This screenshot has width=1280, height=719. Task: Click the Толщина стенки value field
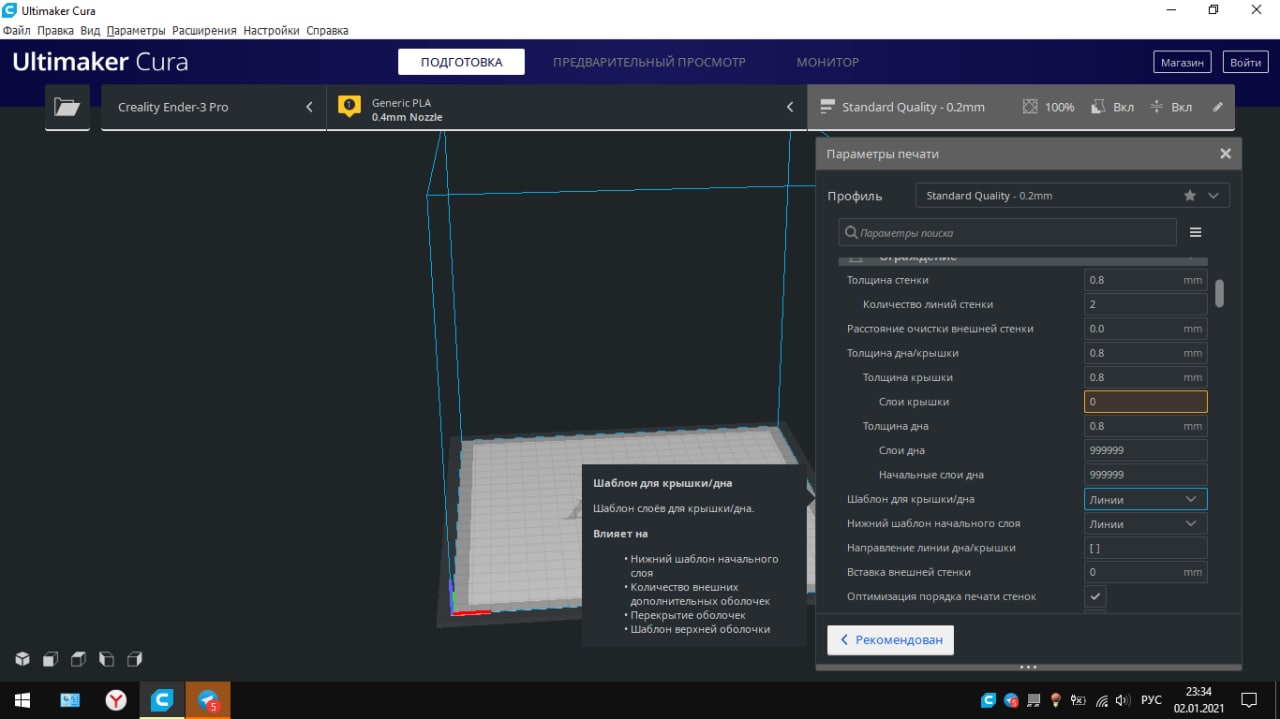1145,280
